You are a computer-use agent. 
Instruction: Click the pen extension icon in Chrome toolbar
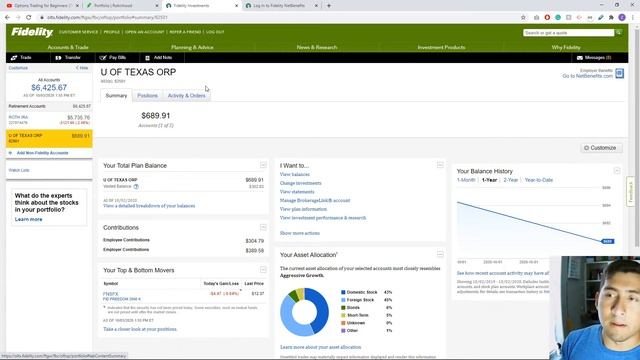tap(600, 18)
